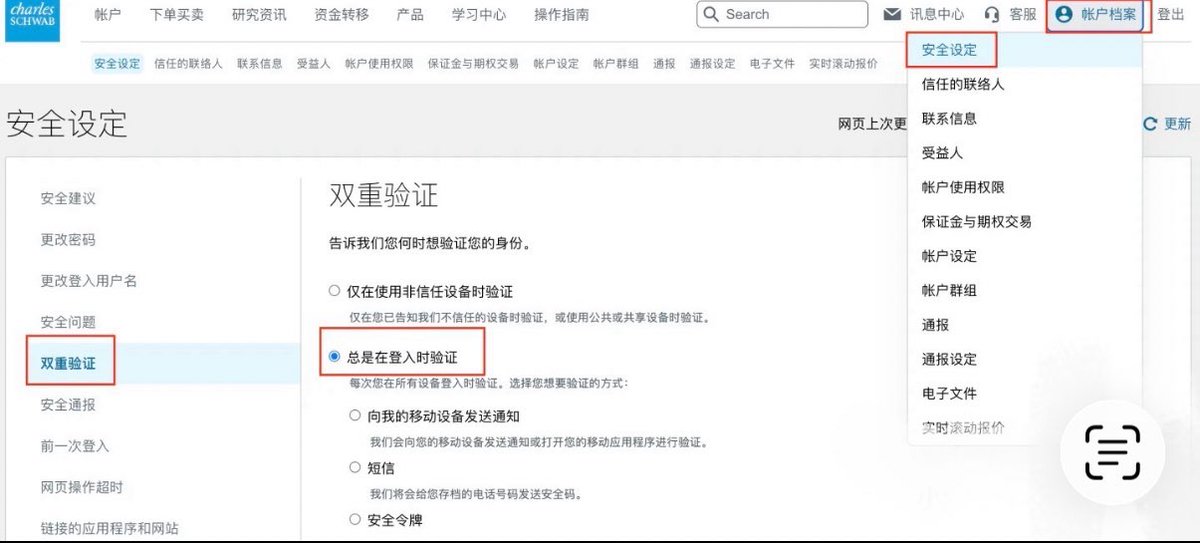Open 更改密码 in the left sidebar
The width and height of the screenshot is (1200, 543).
(x=68, y=240)
